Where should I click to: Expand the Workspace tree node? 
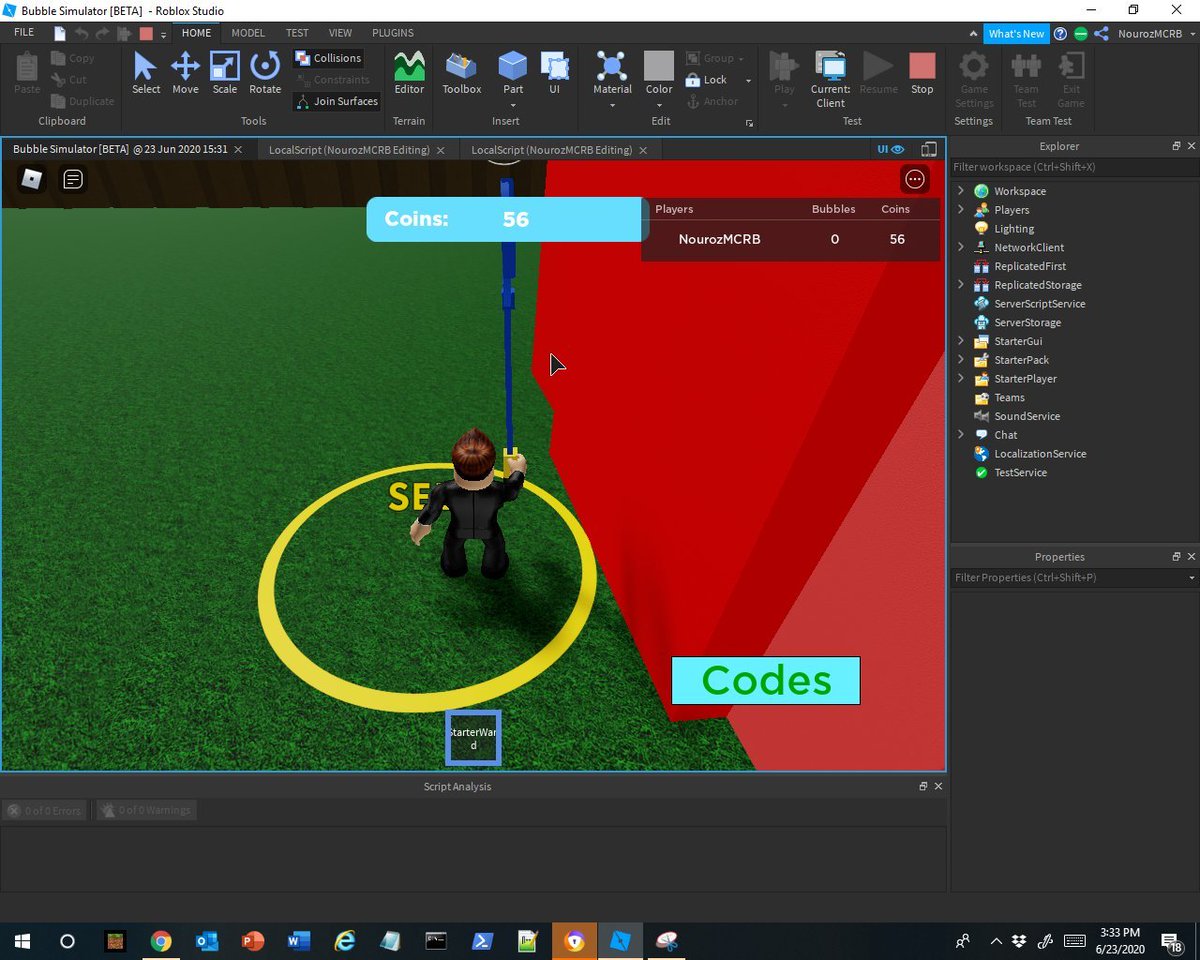tap(961, 191)
